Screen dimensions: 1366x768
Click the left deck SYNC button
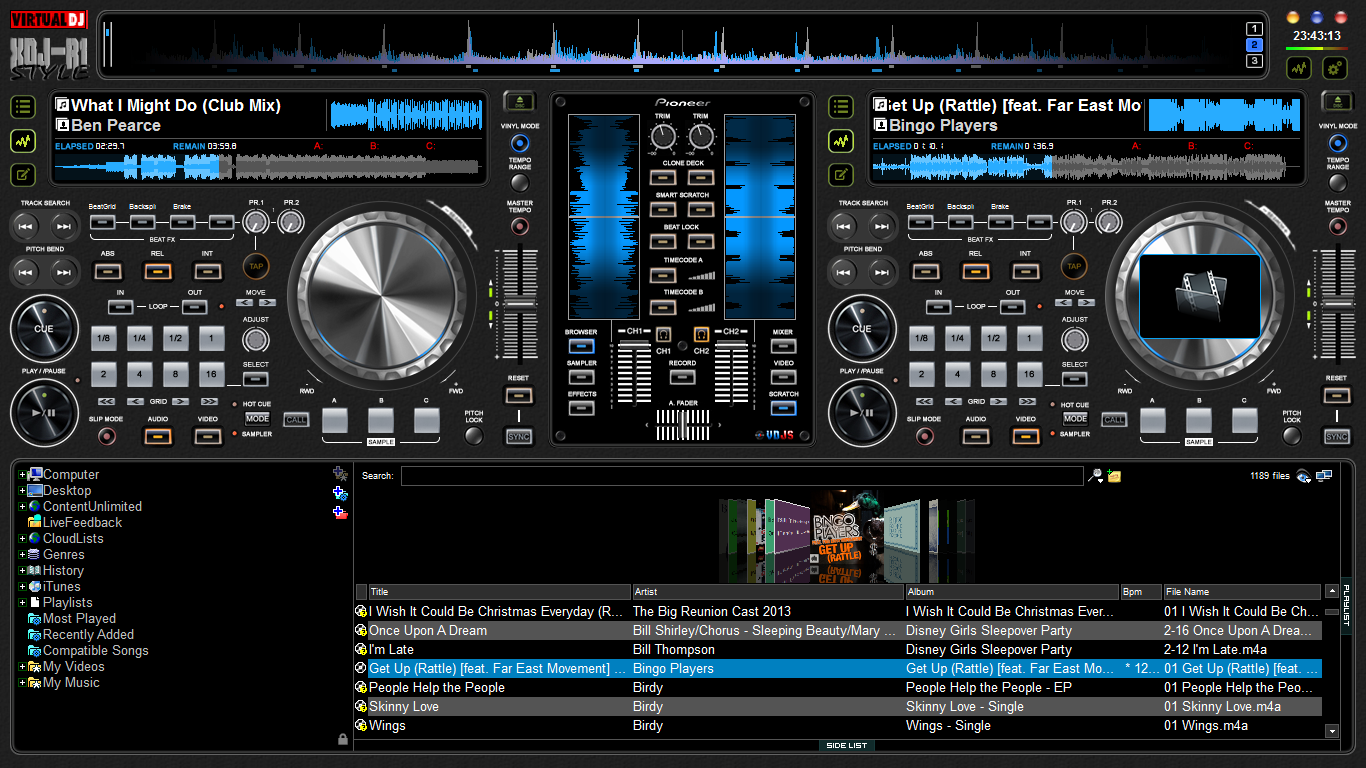pos(519,437)
